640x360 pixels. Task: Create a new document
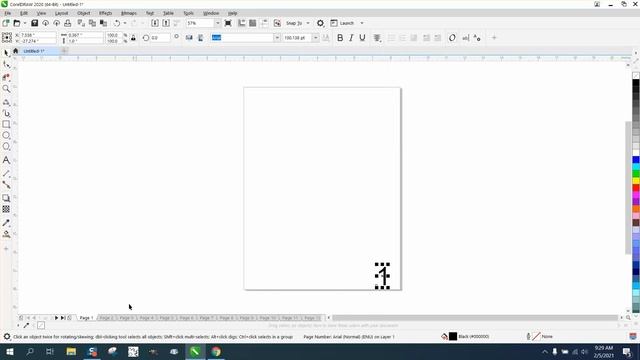[x=6, y=23]
